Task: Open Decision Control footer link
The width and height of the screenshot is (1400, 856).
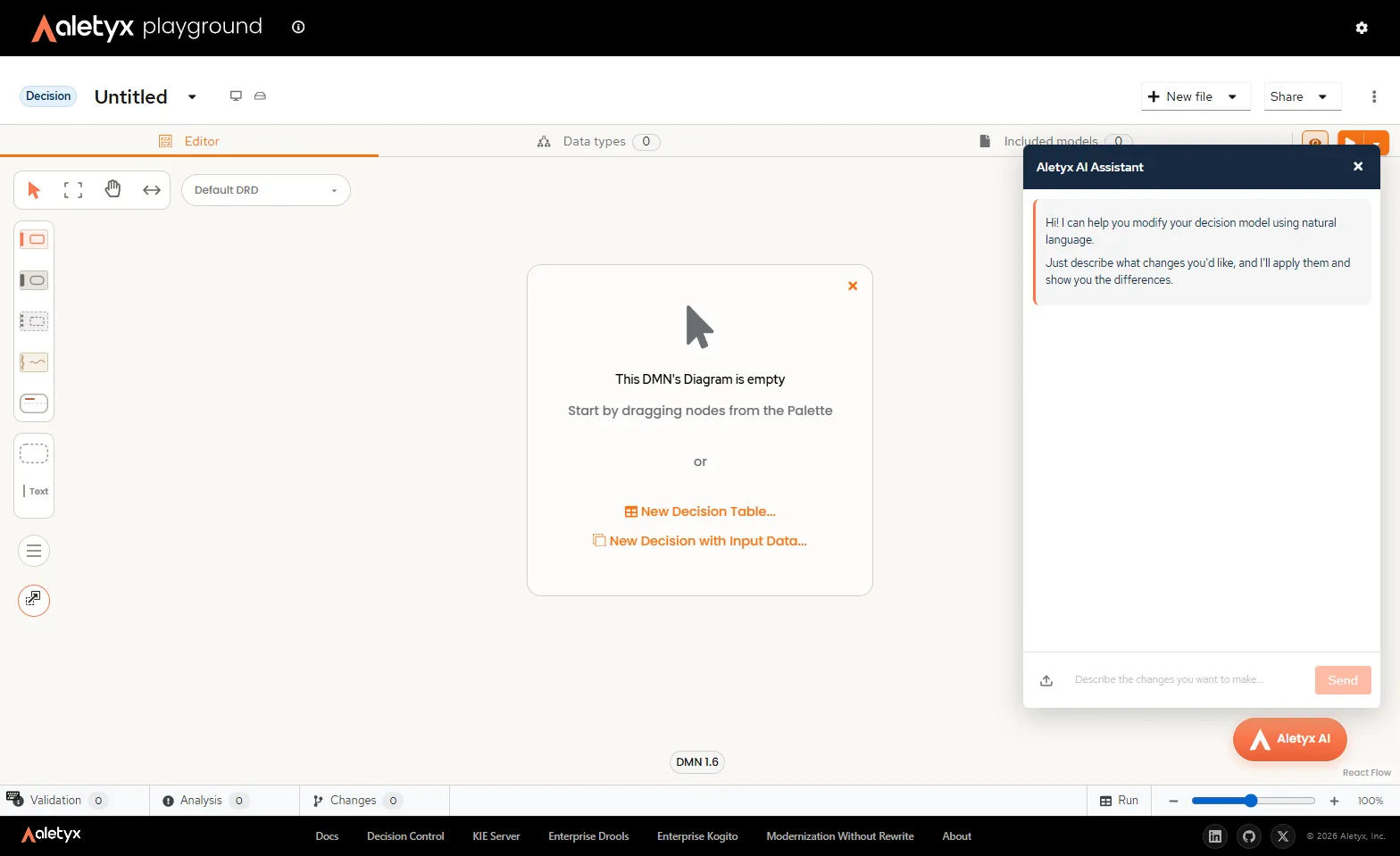Action: [405, 836]
